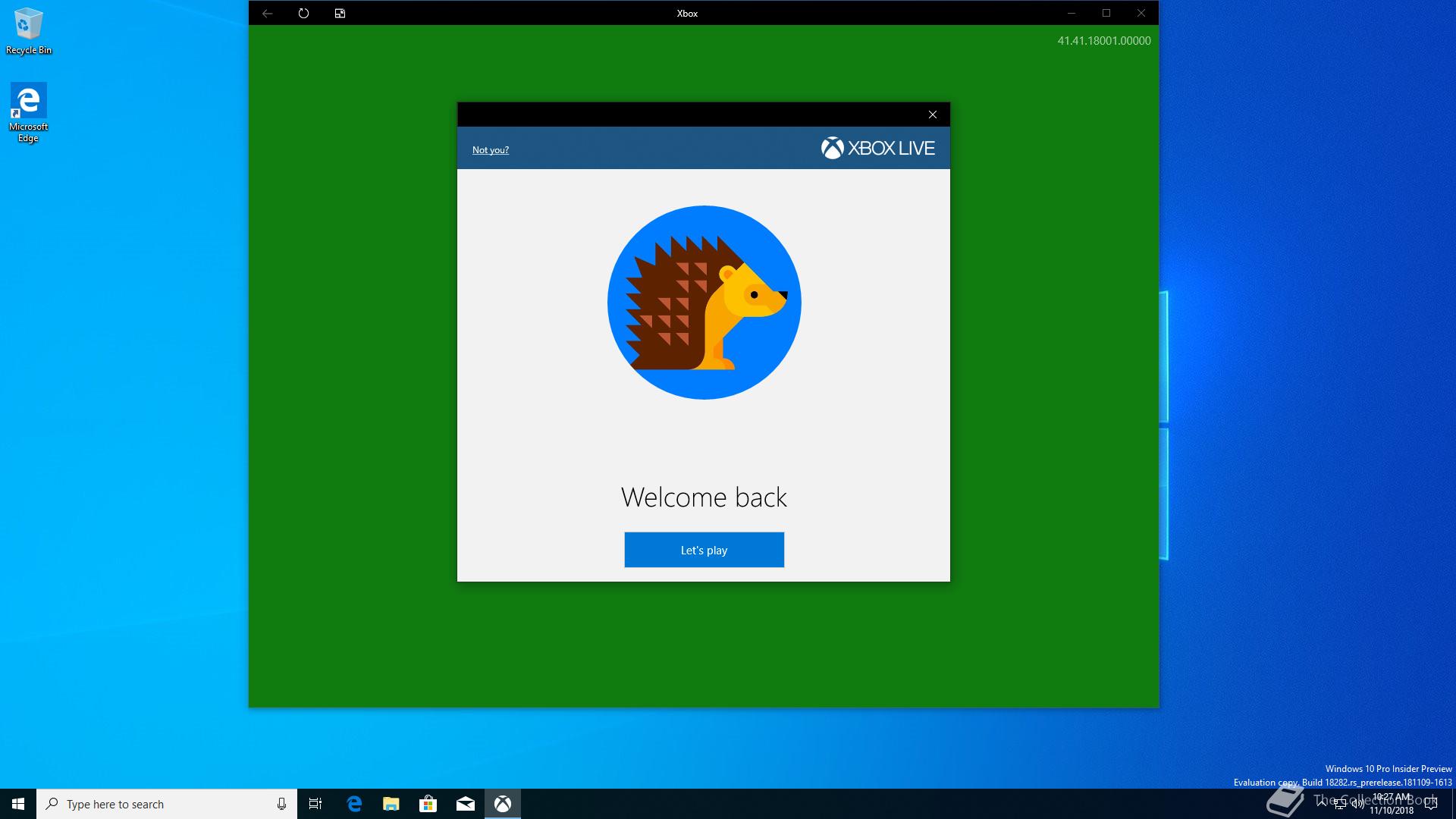Close the Xbox app window

tap(1141, 13)
